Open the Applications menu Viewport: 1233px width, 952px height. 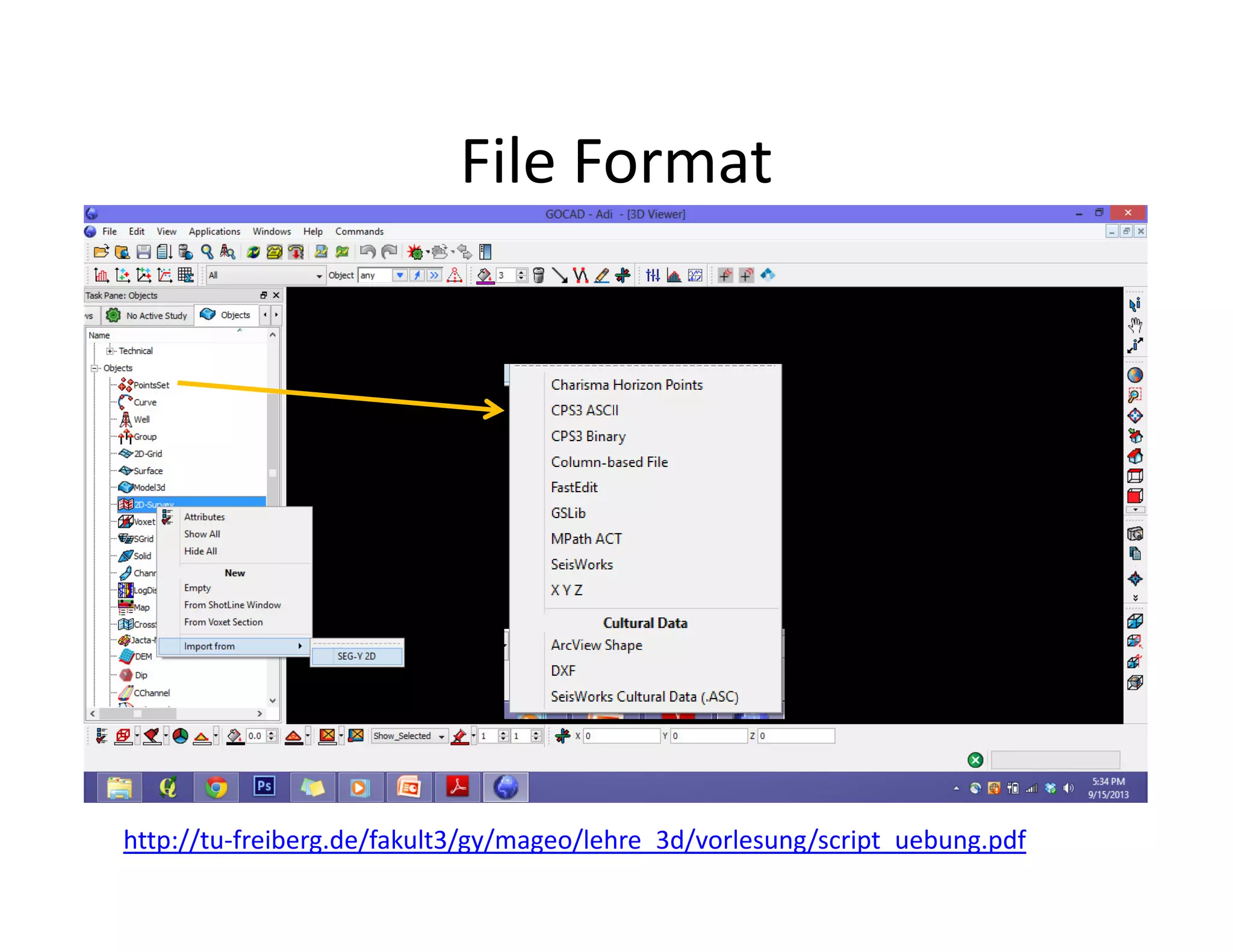214,232
